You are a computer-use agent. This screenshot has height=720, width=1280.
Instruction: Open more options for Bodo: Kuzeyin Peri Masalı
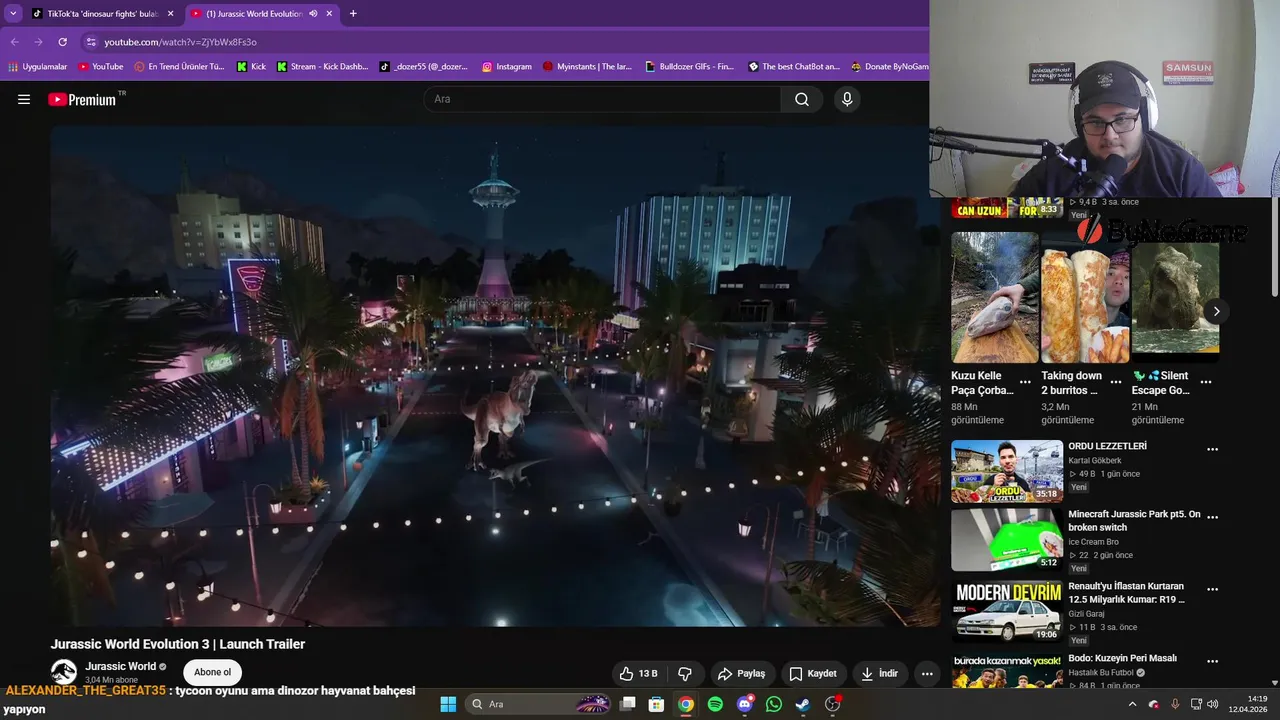tap(1212, 662)
